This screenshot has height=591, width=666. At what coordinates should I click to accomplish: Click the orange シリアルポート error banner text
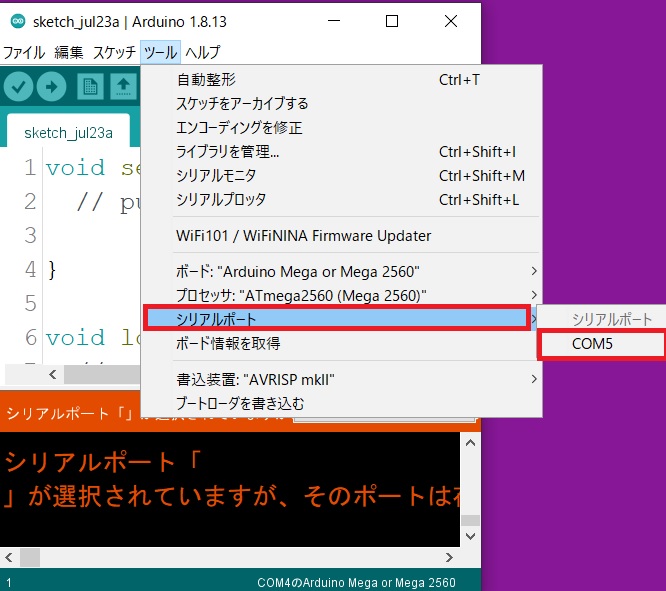pos(70,413)
